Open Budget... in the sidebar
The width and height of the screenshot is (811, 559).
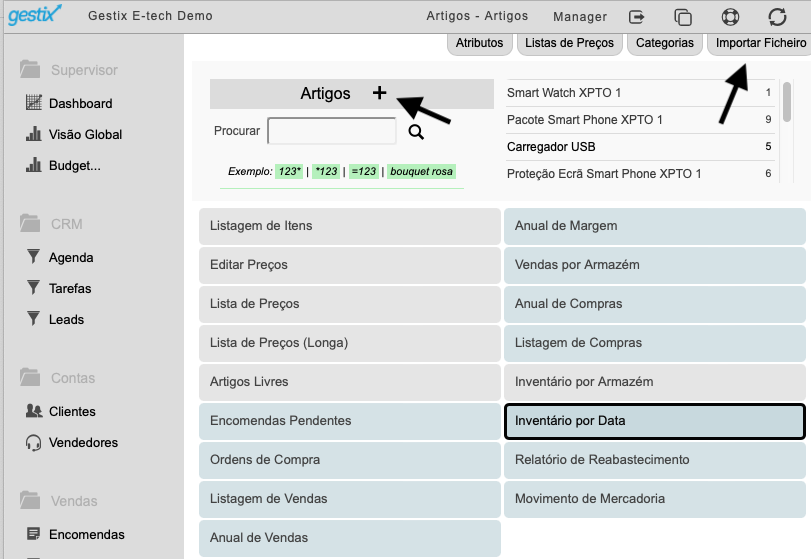click(75, 165)
